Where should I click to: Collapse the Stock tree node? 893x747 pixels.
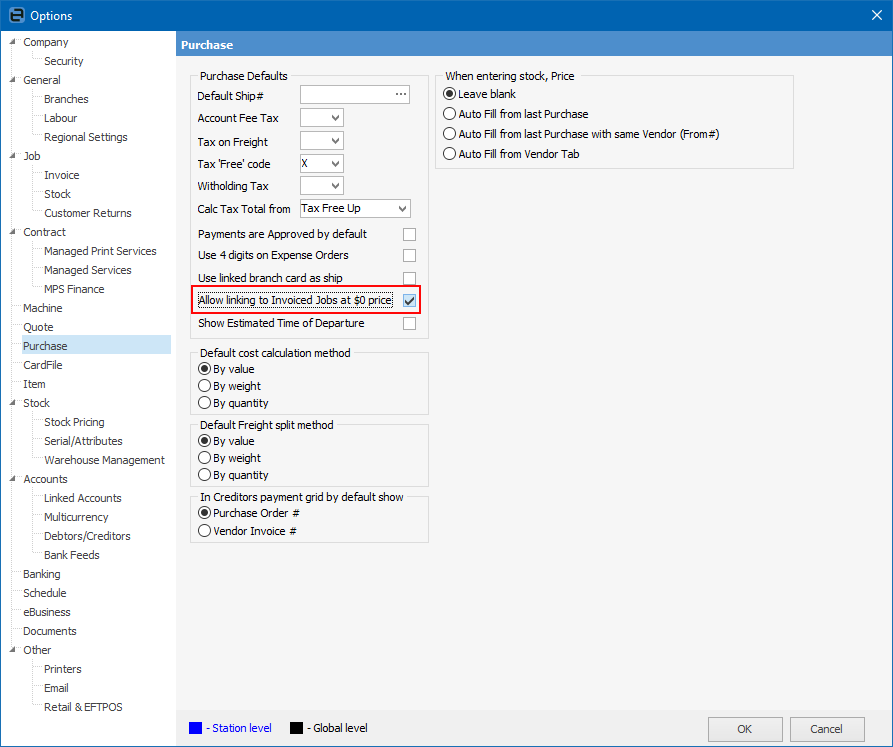click(12, 403)
